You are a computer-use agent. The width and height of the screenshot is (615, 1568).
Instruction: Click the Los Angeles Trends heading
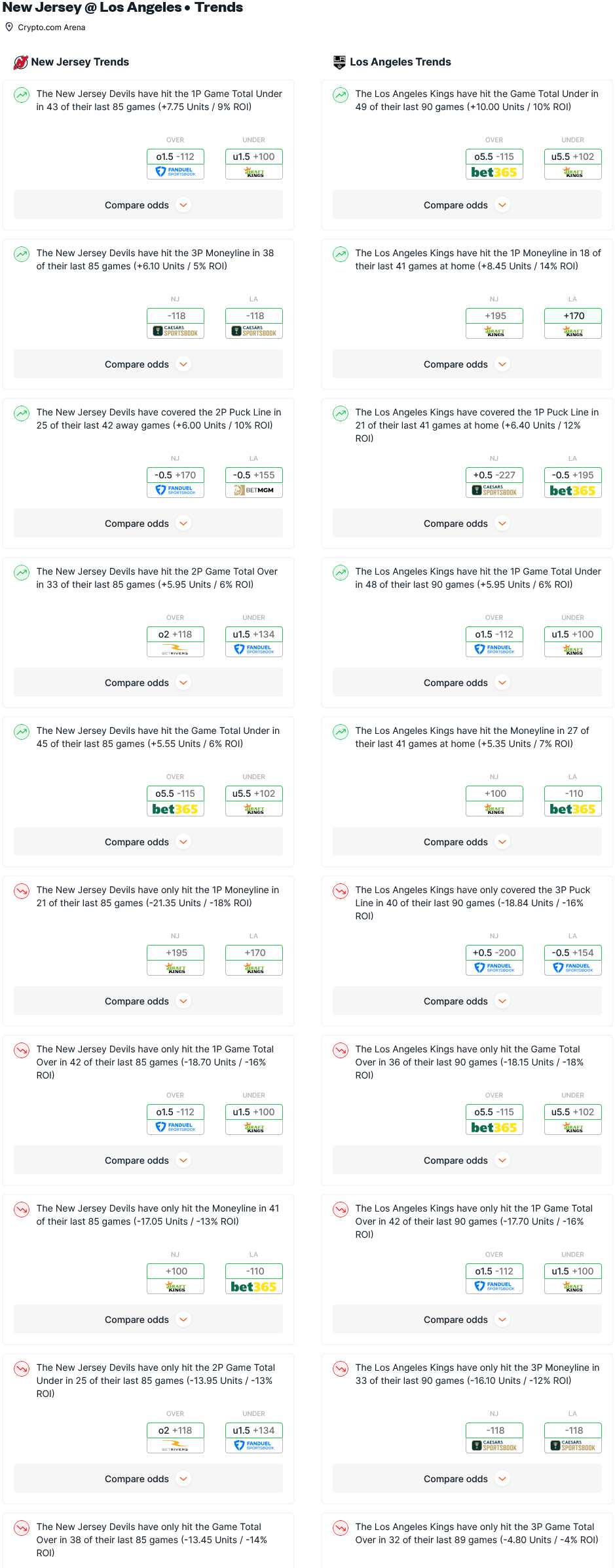pos(400,62)
